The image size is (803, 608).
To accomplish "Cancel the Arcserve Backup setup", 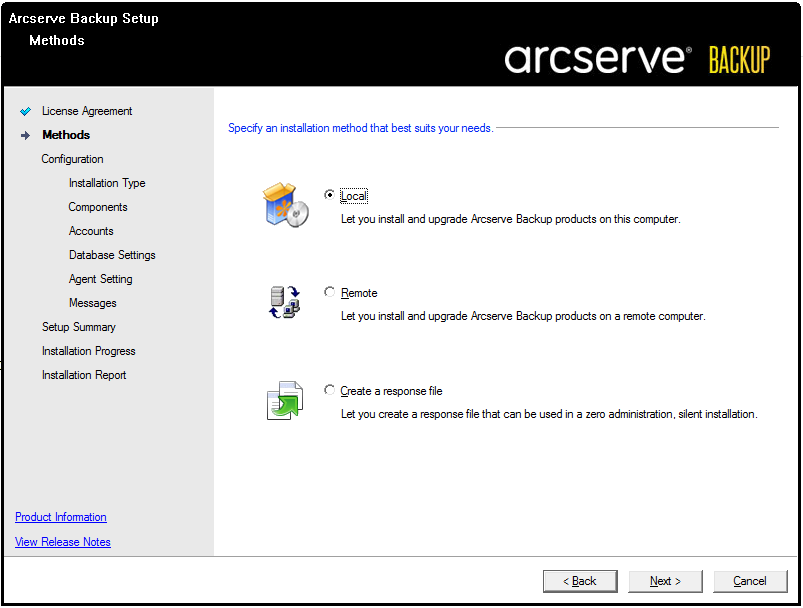I will (x=750, y=581).
